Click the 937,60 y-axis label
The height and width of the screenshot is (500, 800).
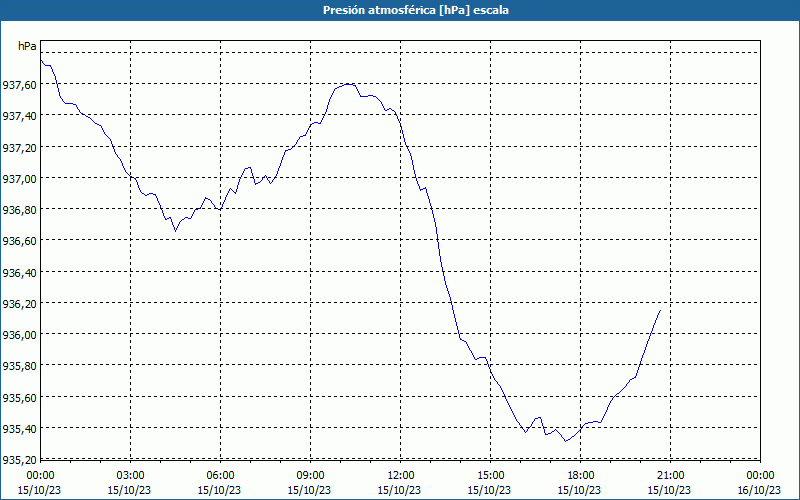point(20,85)
